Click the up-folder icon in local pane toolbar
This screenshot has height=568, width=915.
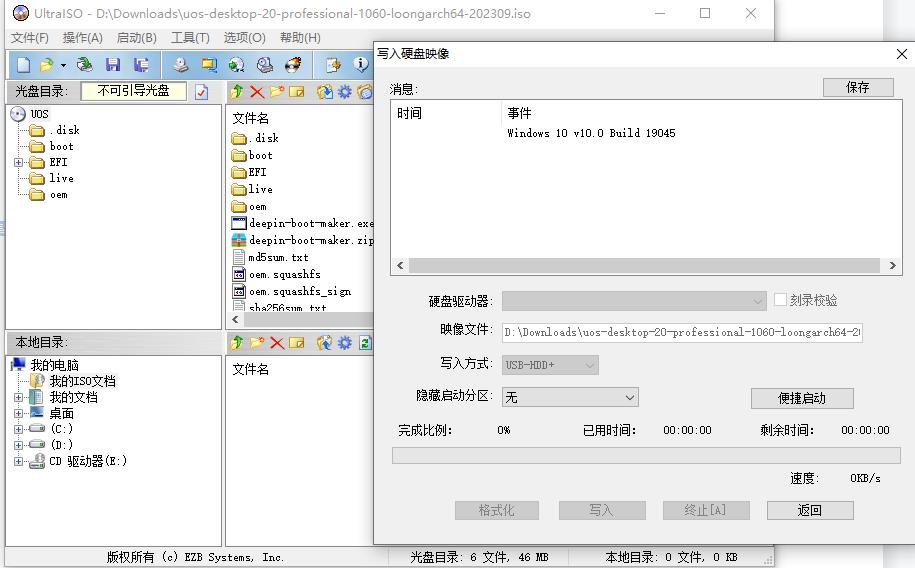(237, 343)
